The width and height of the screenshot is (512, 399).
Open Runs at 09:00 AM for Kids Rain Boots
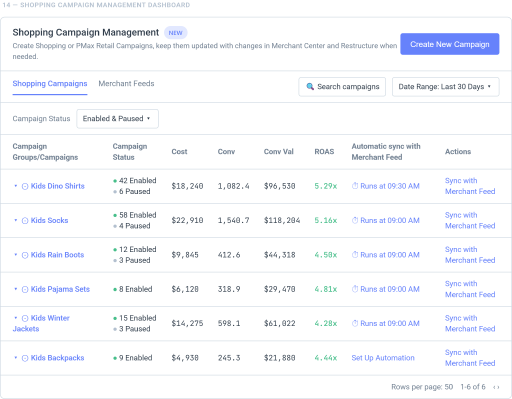(390, 255)
